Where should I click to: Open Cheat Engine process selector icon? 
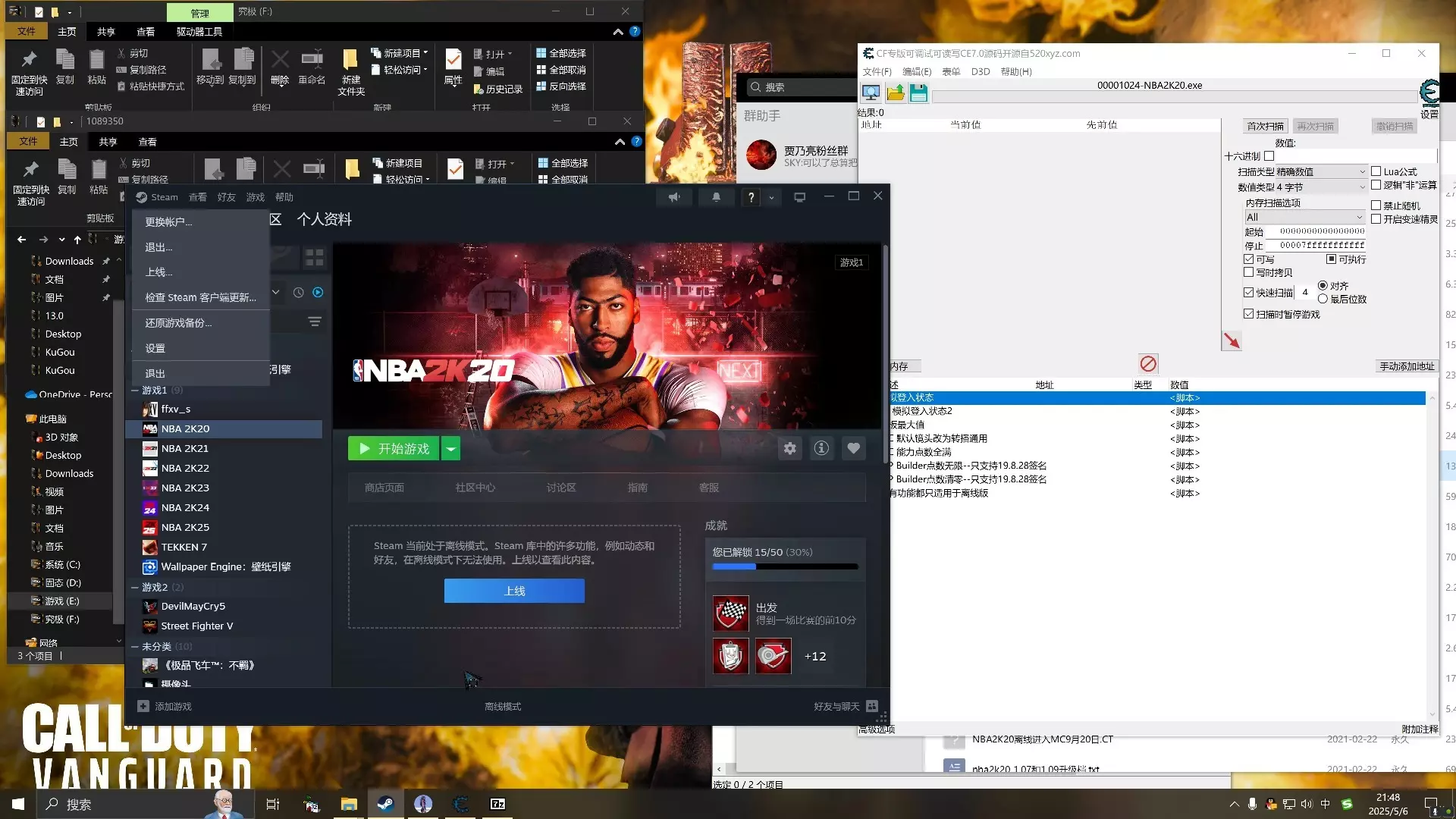click(871, 93)
